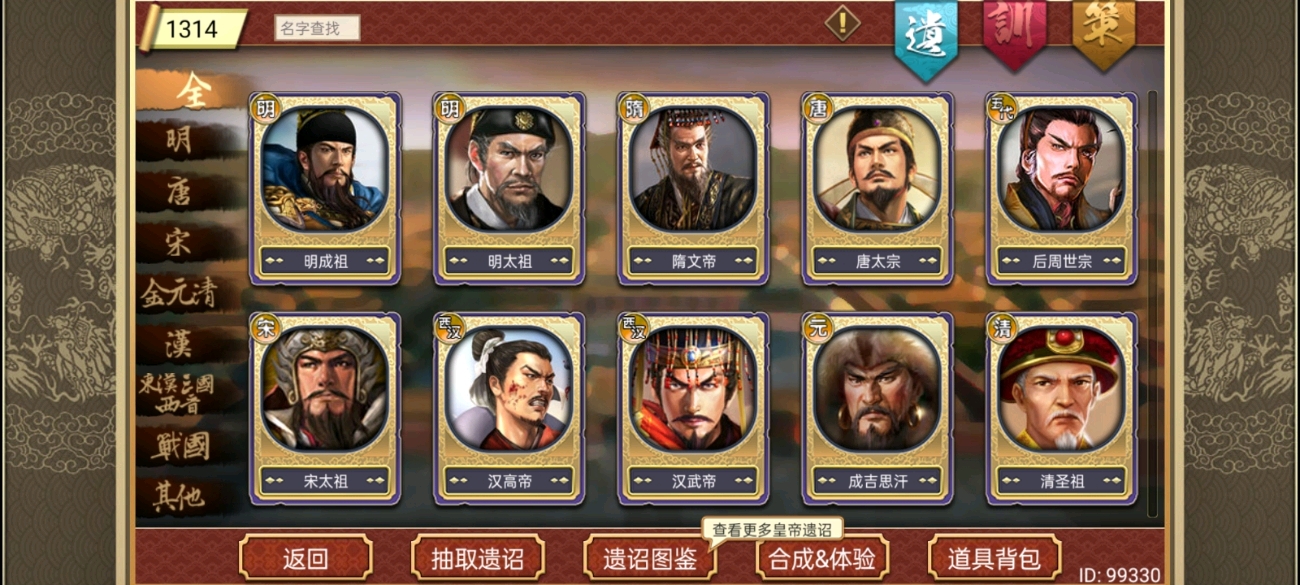Switch to the 全 category tab
1300x585 pixels.
[190, 90]
